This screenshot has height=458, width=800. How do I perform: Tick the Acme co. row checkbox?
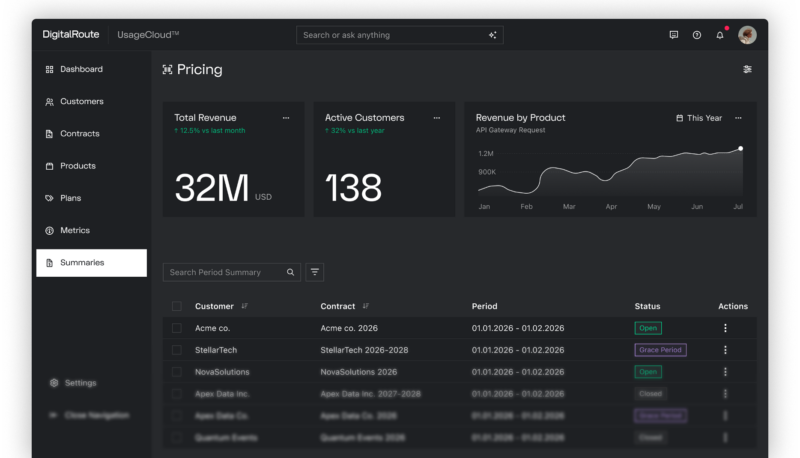pyautogui.click(x=177, y=328)
